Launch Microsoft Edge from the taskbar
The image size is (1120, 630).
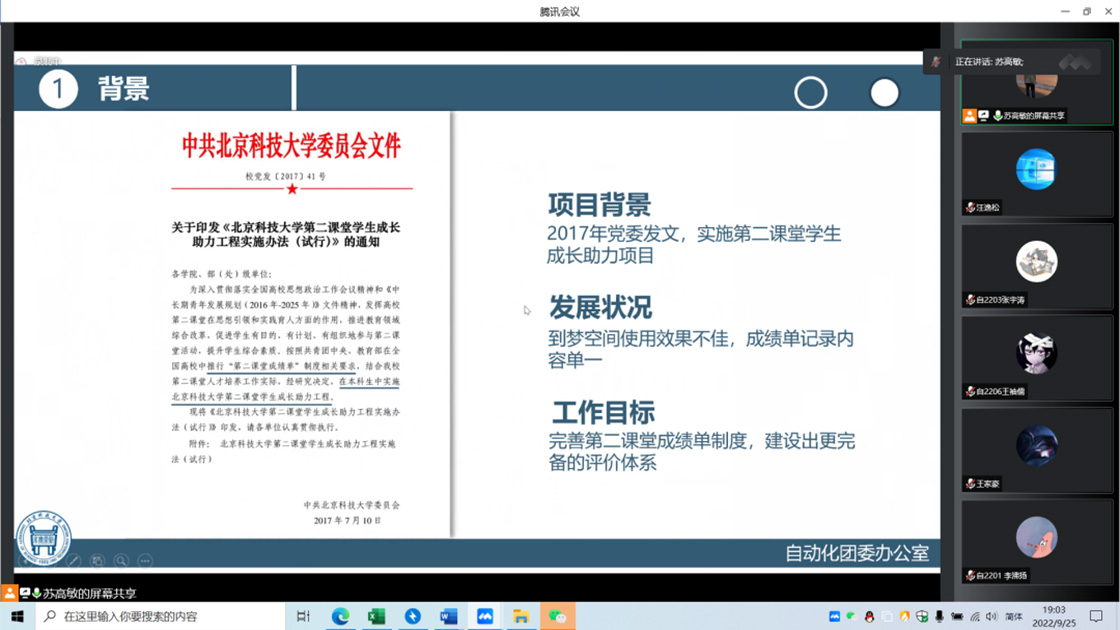[x=340, y=616]
